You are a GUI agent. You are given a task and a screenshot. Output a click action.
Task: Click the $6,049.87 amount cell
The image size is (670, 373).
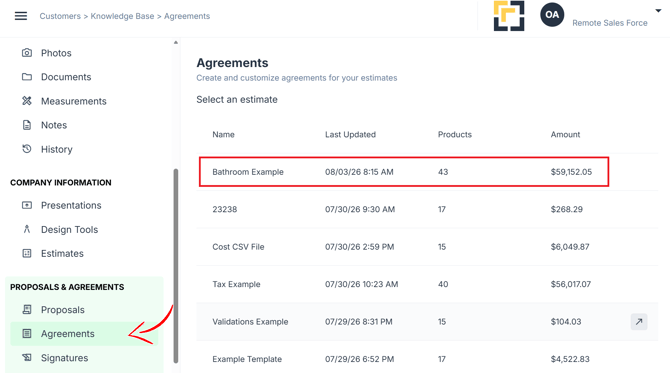tap(570, 247)
